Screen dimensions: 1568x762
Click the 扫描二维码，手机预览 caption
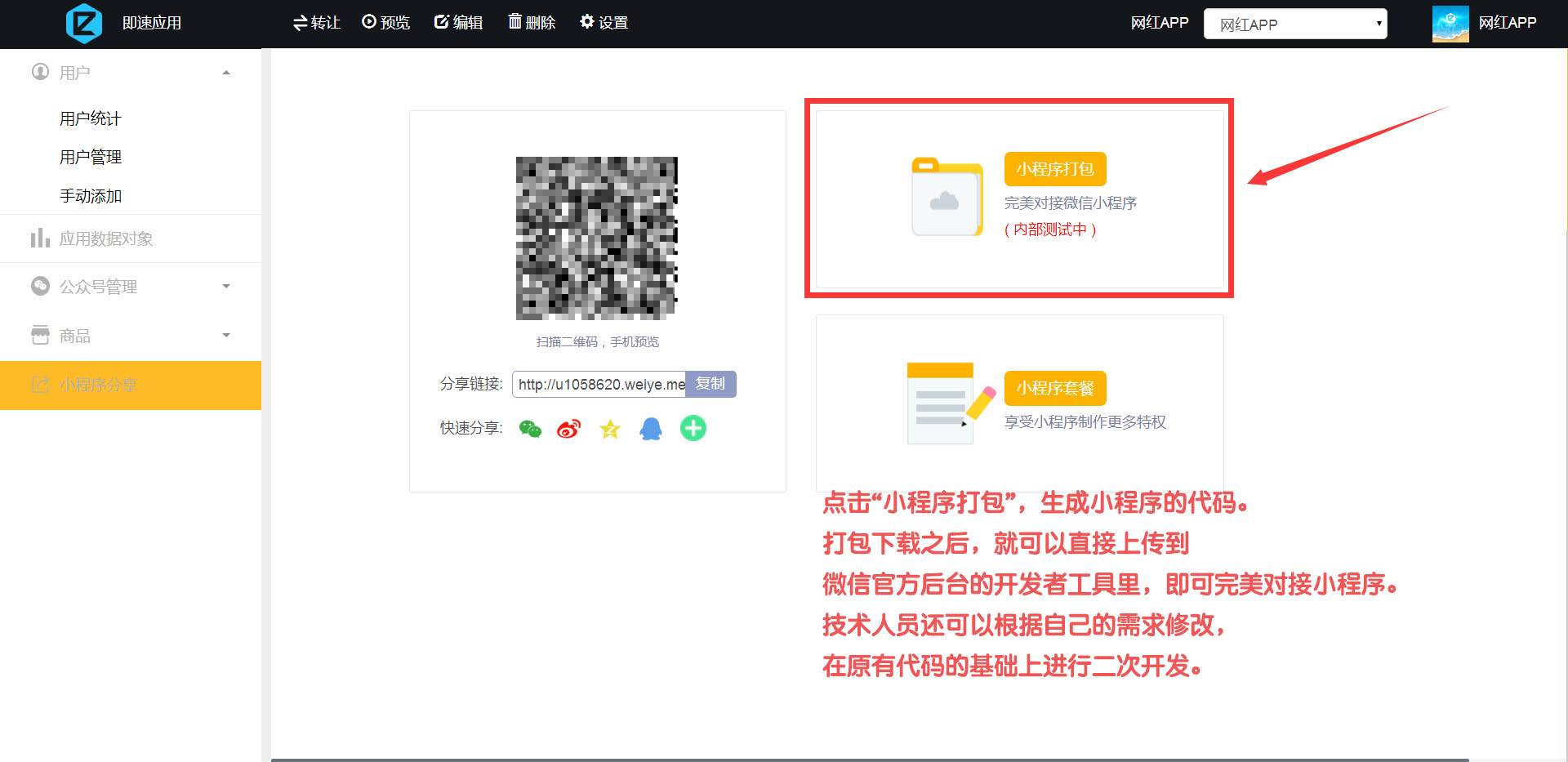tap(598, 341)
